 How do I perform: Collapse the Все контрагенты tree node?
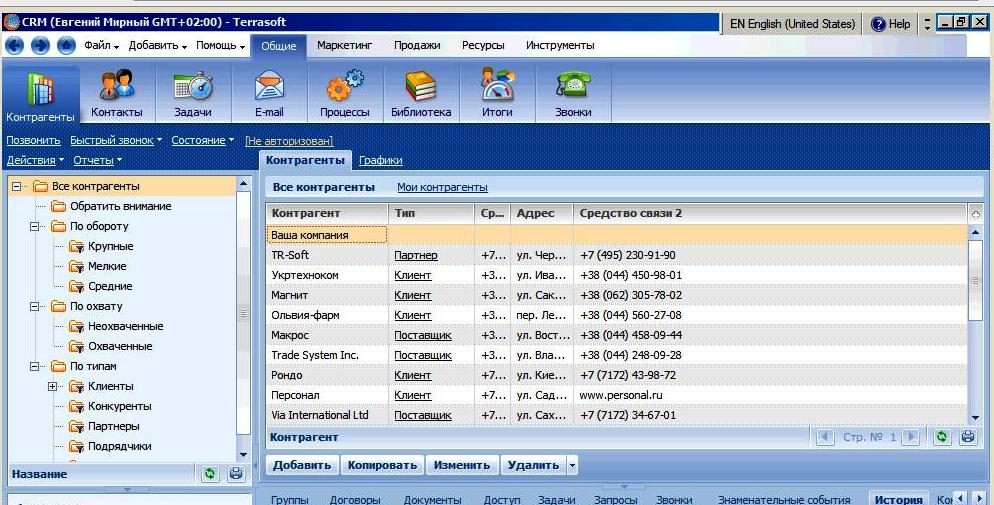pos(16,186)
